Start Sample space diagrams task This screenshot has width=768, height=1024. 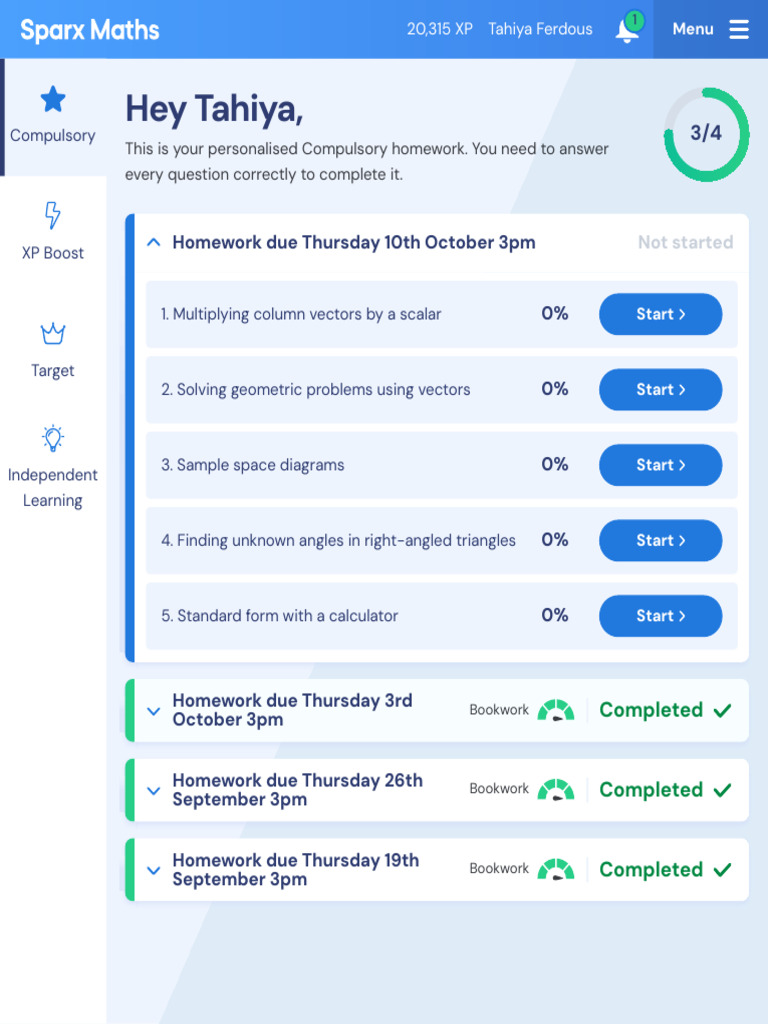[660, 465]
